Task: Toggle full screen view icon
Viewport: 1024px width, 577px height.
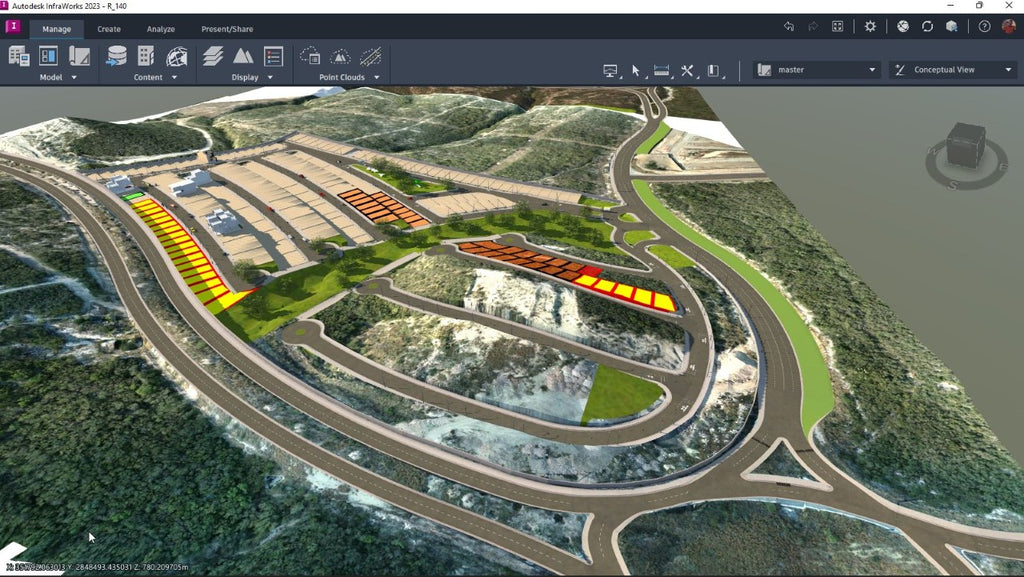Action: tap(838, 27)
